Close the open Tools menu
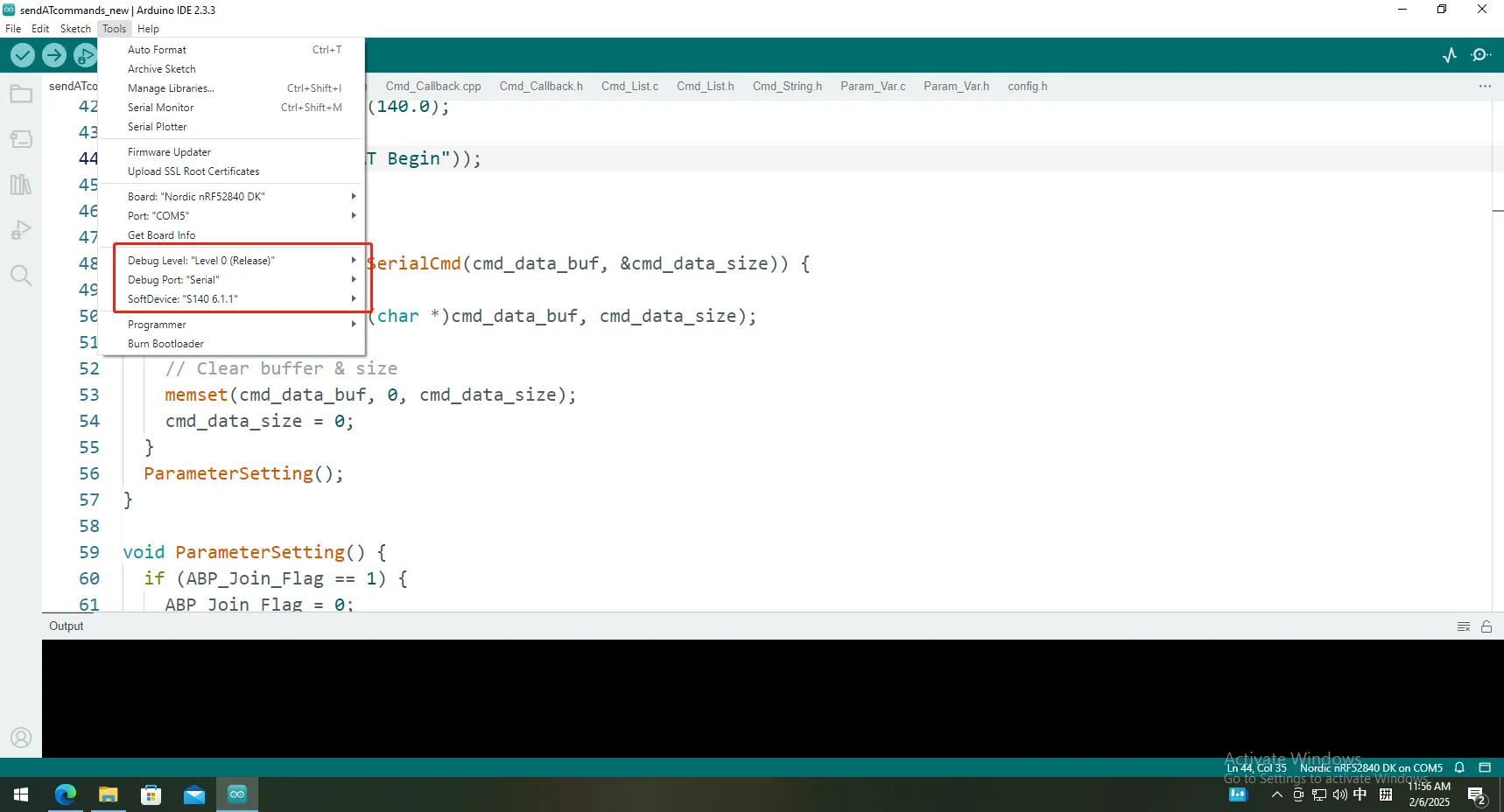The width and height of the screenshot is (1504, 812). point(114,29)
